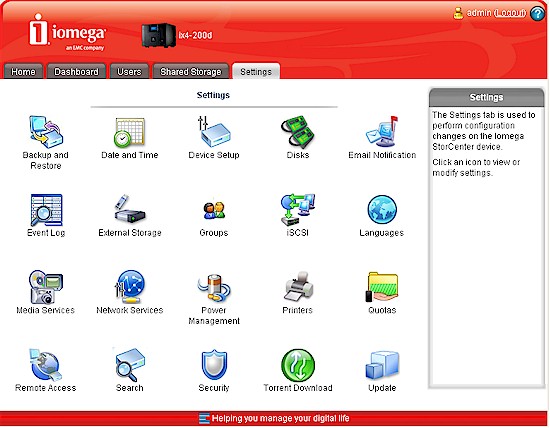The image size is (550, 428).
Task: Click the ix4-200d device name text
Action: [195, 35]
